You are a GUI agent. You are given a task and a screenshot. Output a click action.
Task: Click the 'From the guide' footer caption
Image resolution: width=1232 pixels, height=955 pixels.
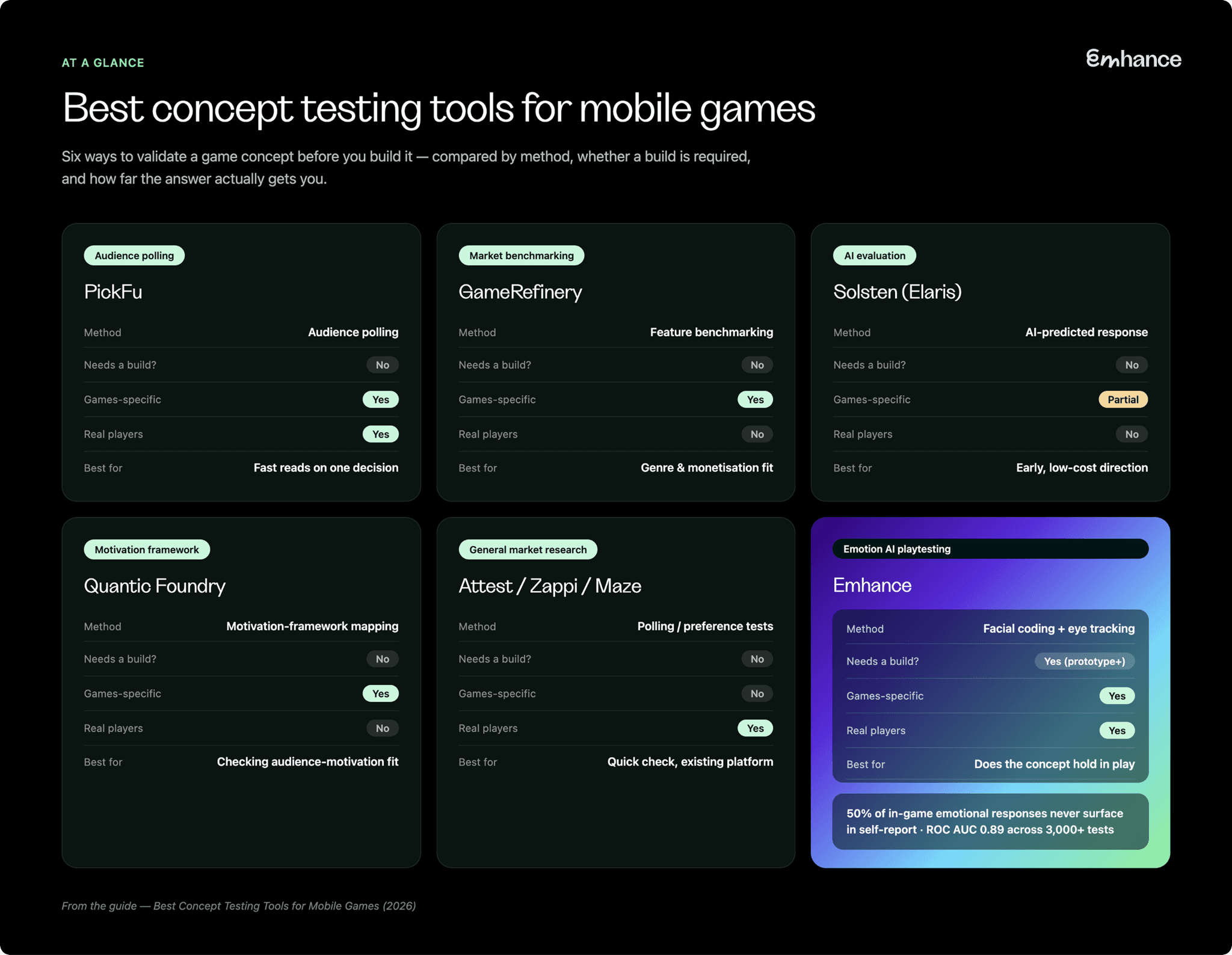(239, 906)
